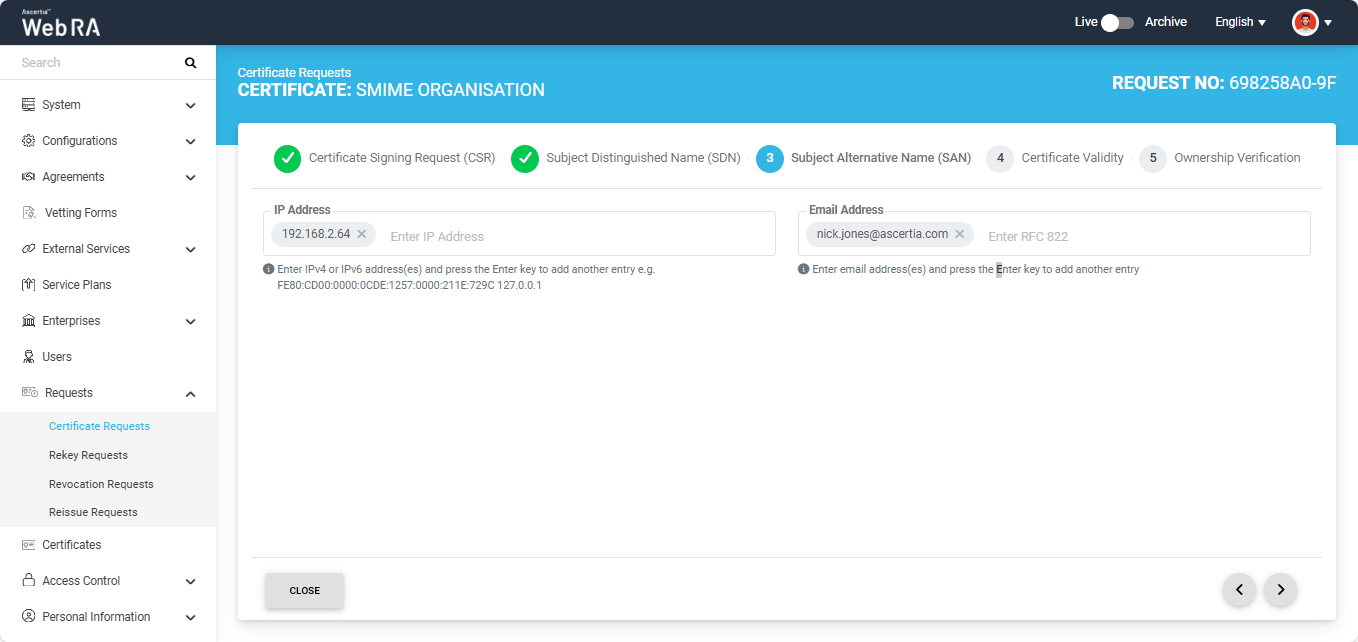
Task: Open Revocation Requests submenu item
Action: [x=101, y=484]
